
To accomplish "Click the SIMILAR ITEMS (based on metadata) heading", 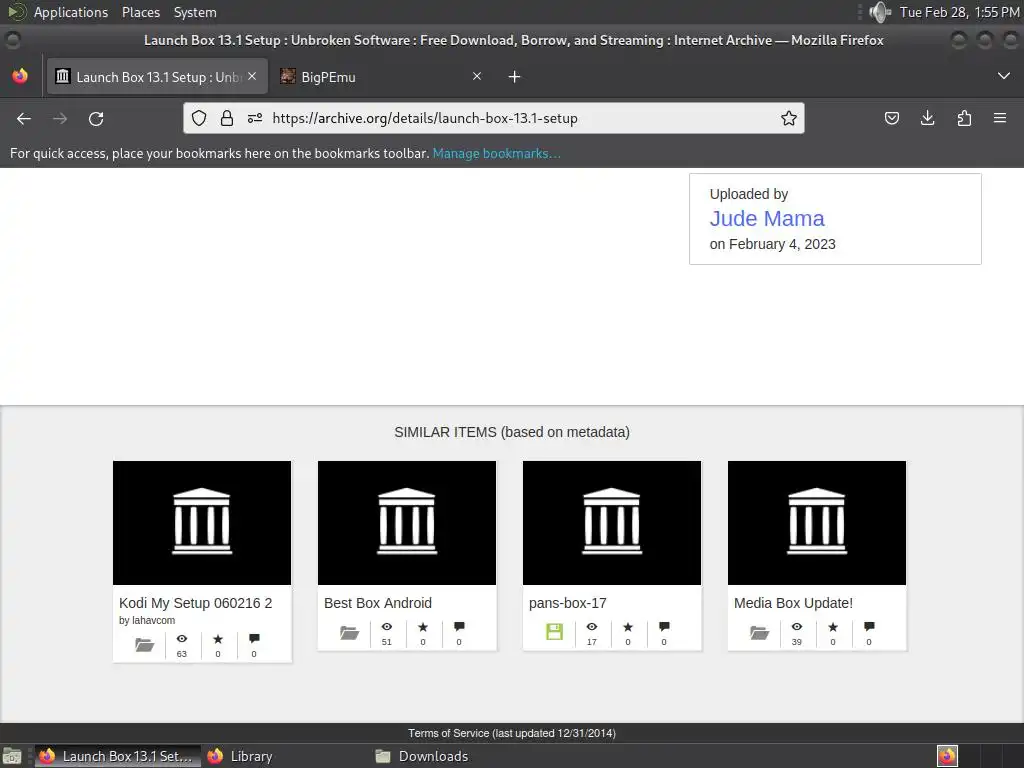I will (x=512, y=432).
